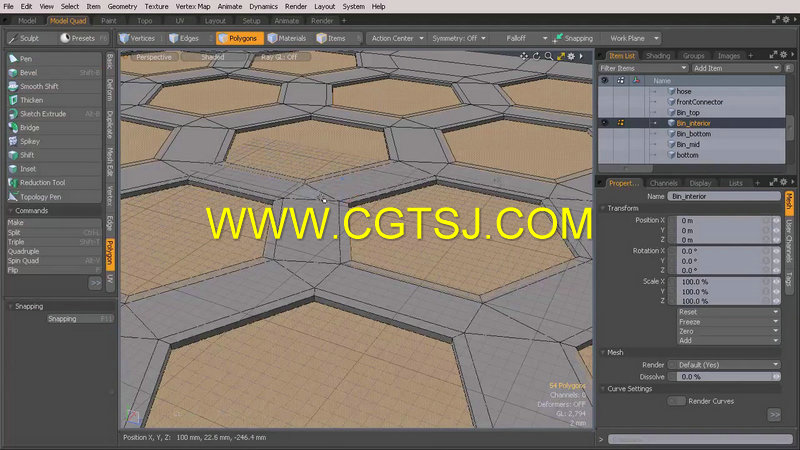This screenshot has width=800, height=450.
Task: Open layout settings gear at top right
Action: click(786, 19)
